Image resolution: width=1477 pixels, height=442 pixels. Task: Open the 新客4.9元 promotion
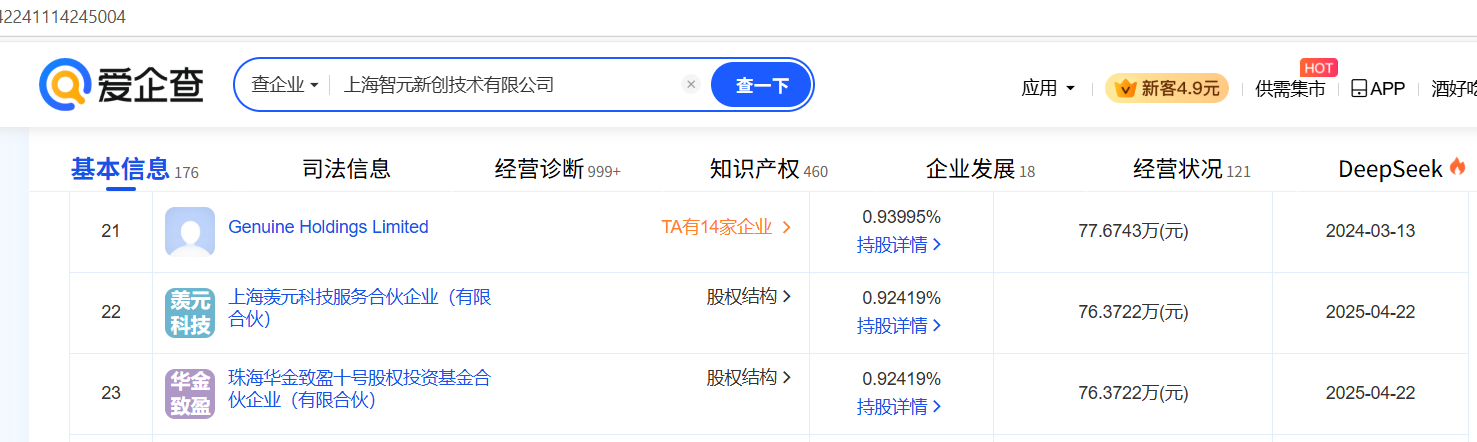click(x=1167, y=88)
